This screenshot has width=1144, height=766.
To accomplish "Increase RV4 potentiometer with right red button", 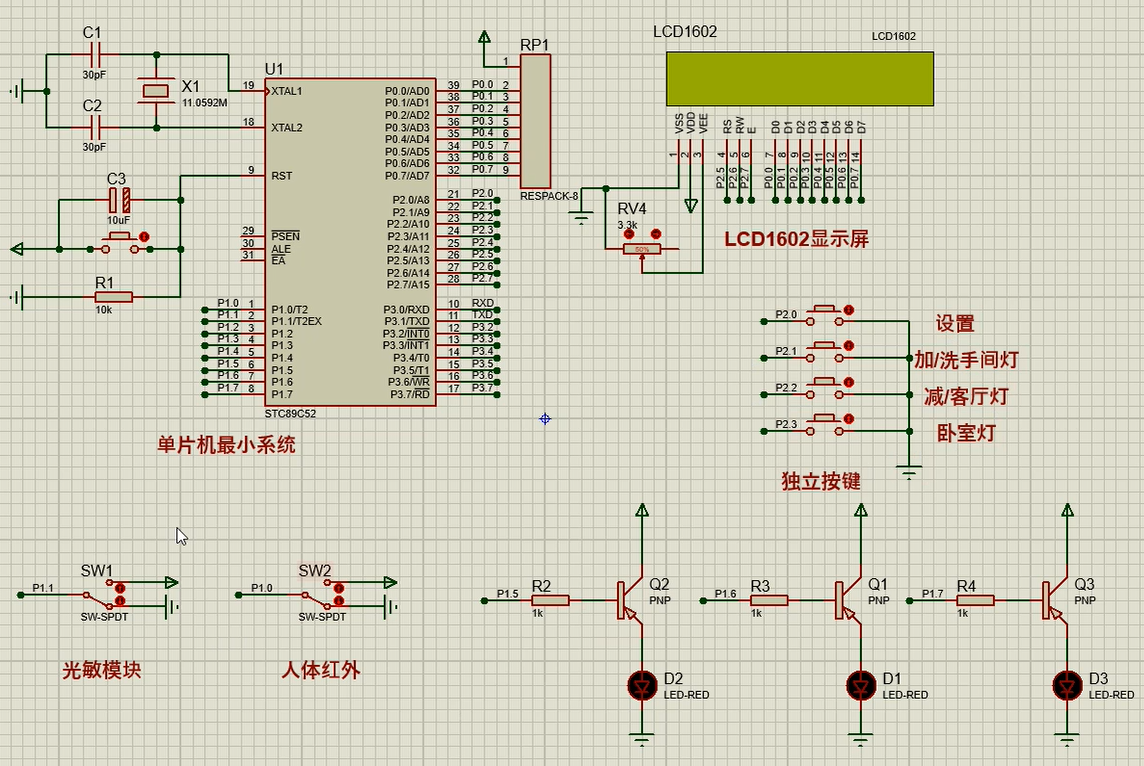I will (x=655, y=234).
